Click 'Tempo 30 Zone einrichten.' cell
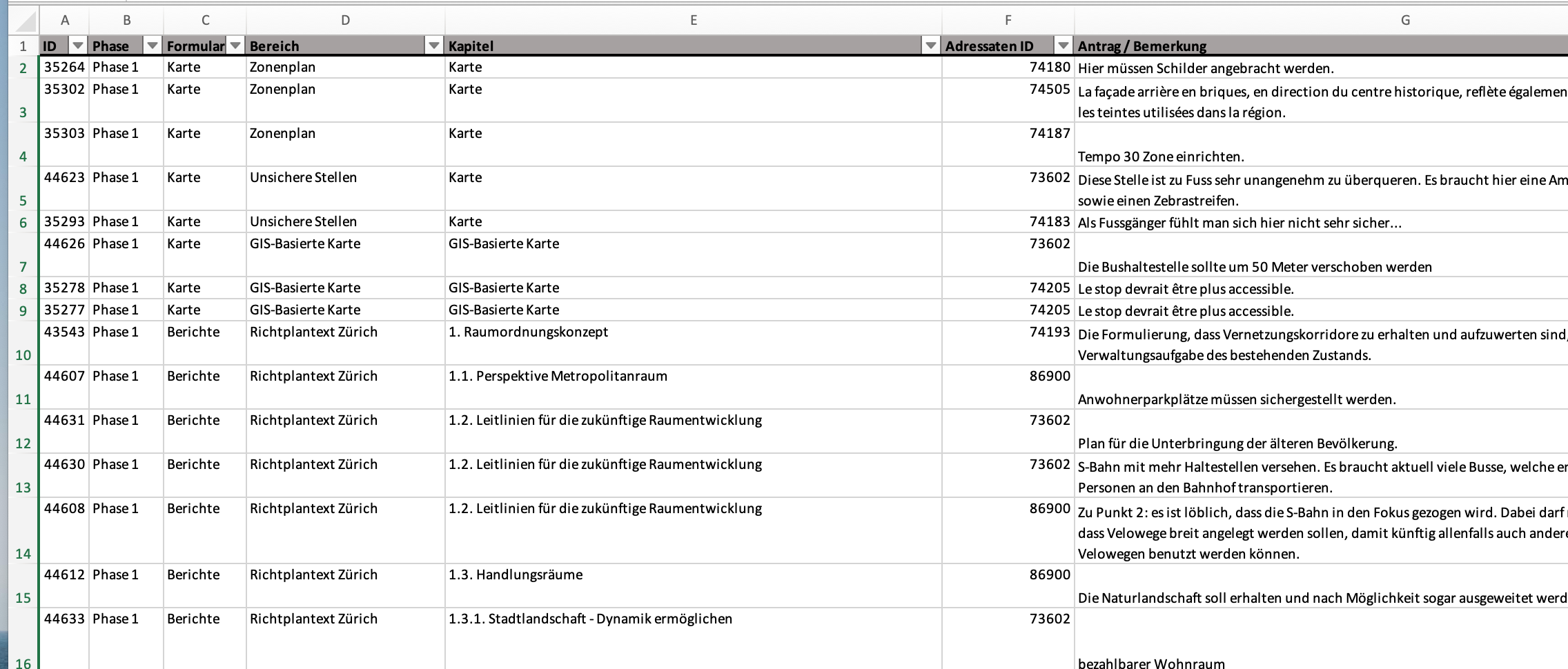 click(1322, 145)
